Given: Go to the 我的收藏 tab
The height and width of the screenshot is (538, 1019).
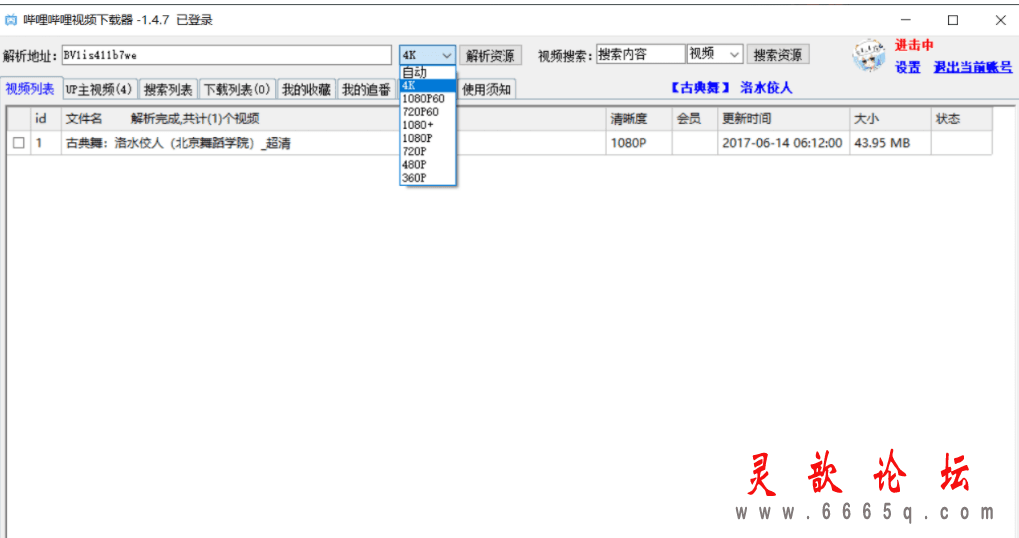Looking at the screenshot, I should (306, 90).
